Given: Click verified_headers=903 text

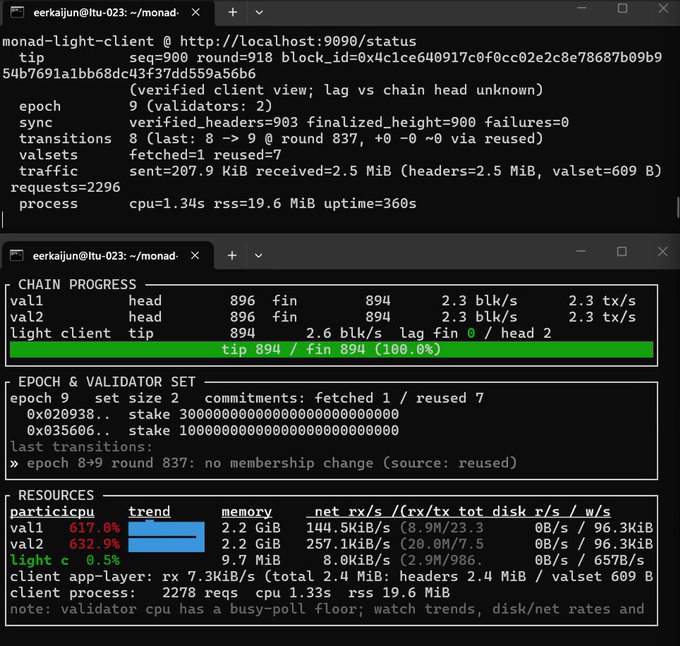Looking at the screenshot, I should 213,123.
